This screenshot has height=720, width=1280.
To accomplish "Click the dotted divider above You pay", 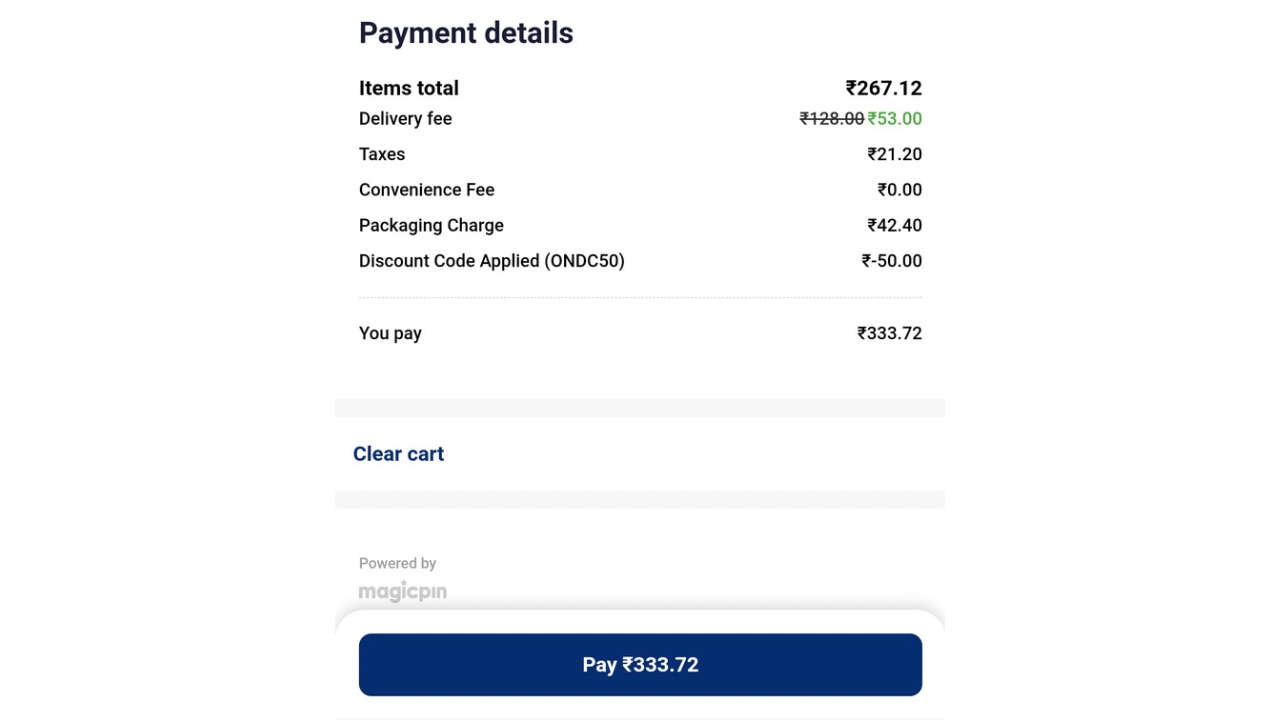I will pos(640,297).
